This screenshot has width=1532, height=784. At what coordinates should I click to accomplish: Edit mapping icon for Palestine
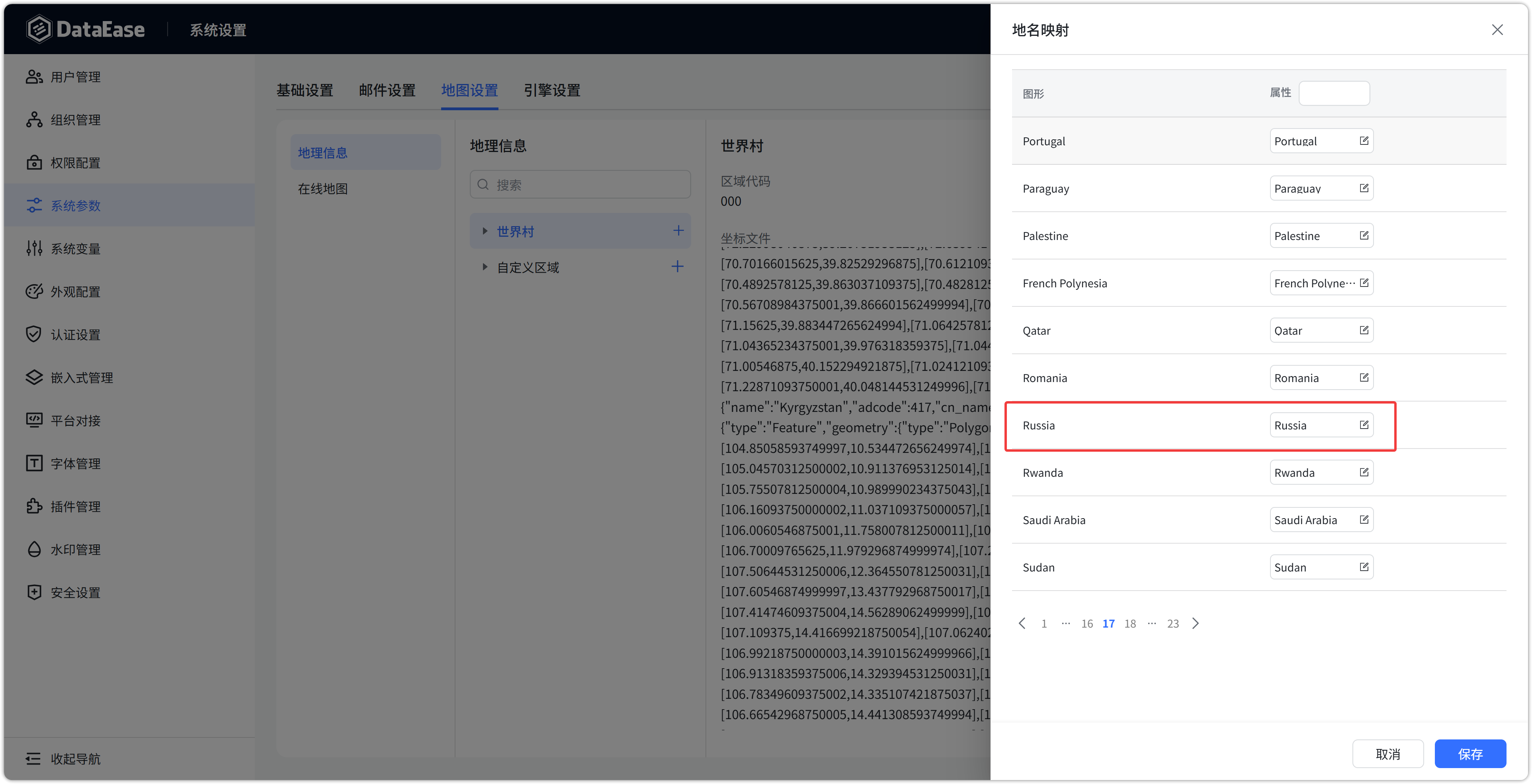pyautogui.click(x=1364, y=235)
